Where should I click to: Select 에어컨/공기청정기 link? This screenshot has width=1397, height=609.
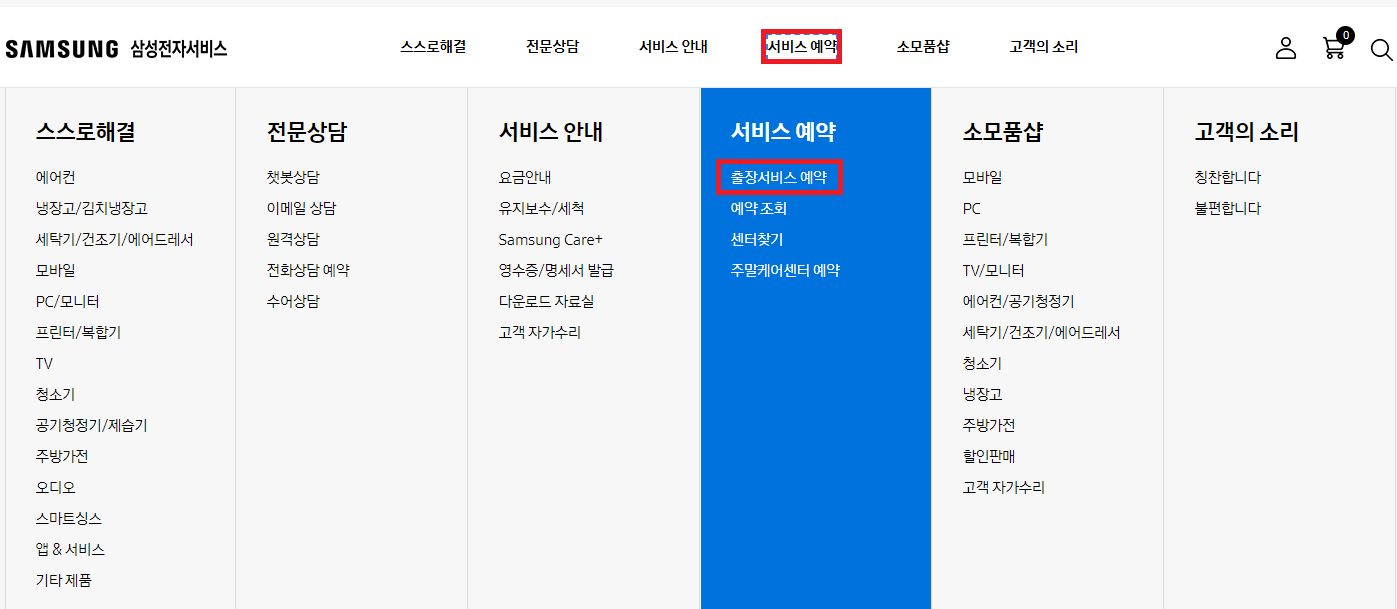pyautogui.click(x=1018, y=302)
